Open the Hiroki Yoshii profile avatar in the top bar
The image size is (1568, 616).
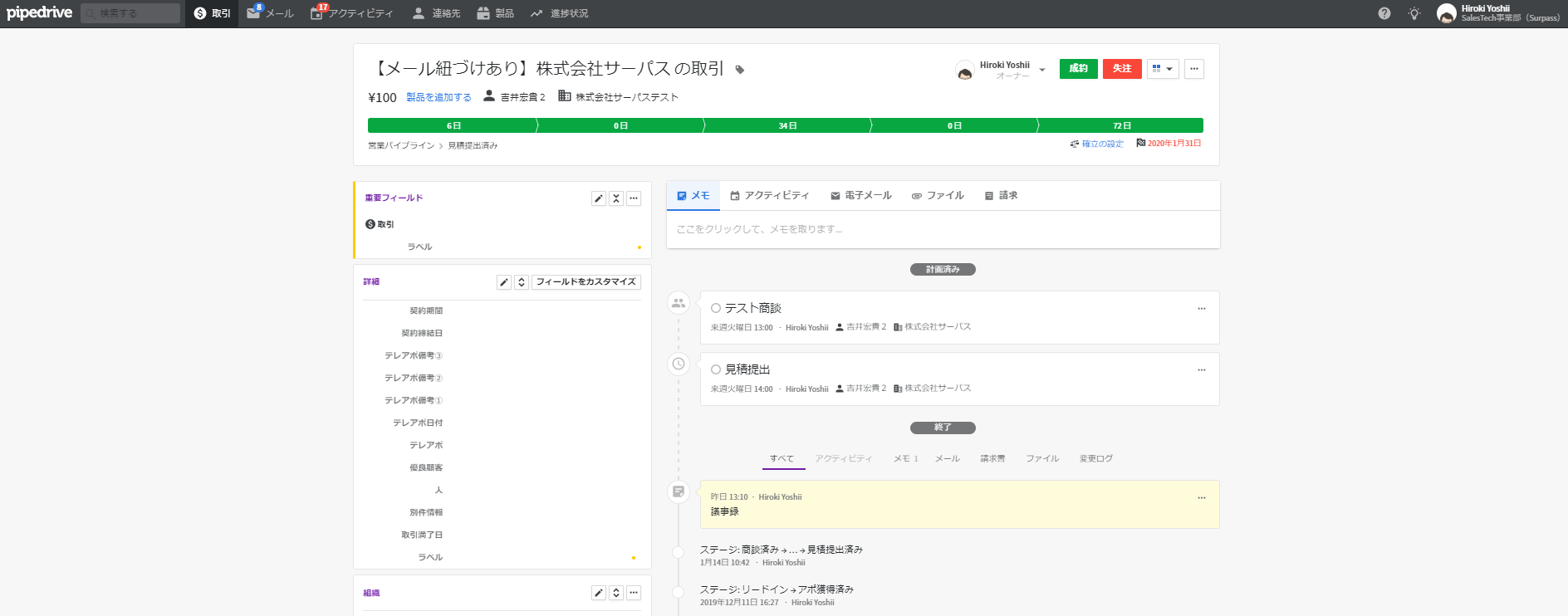click(1446, 13)
